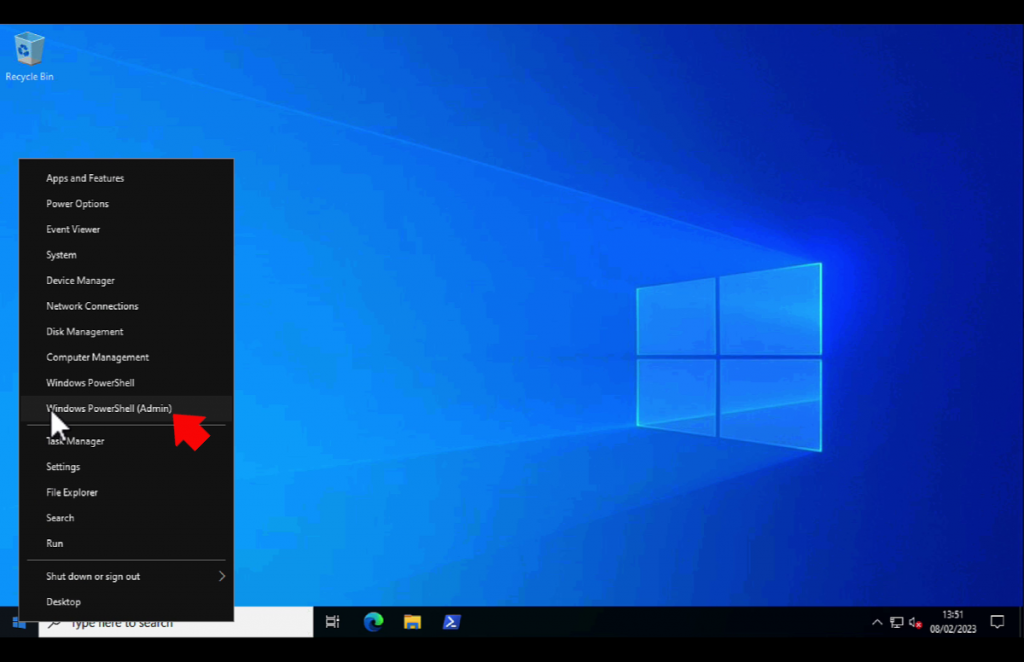Open PowerShell from the taskbar

pos(451,621)
